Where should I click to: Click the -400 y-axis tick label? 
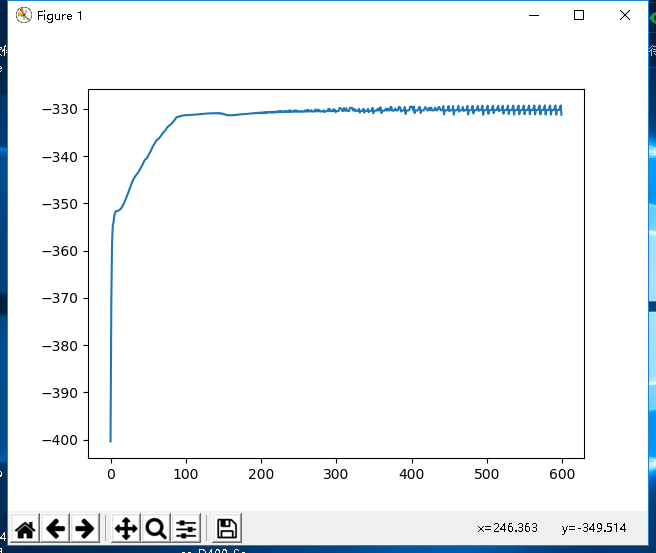tap(60, 440)
